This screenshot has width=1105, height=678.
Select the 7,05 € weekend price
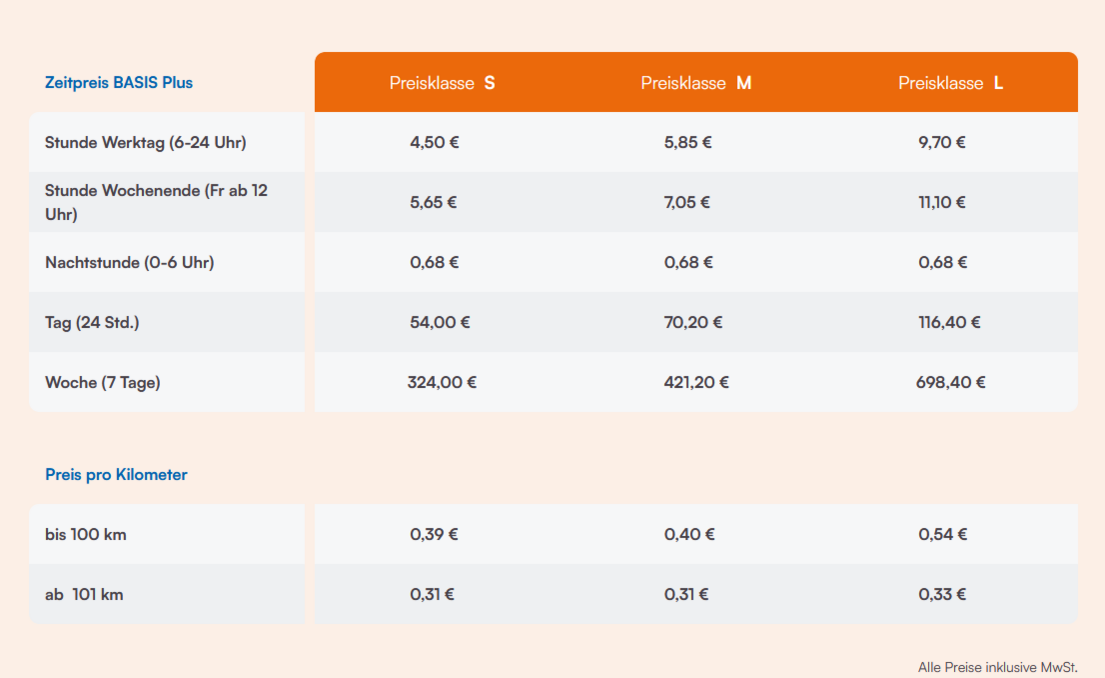pyautogui.click(x=687, y=202)
